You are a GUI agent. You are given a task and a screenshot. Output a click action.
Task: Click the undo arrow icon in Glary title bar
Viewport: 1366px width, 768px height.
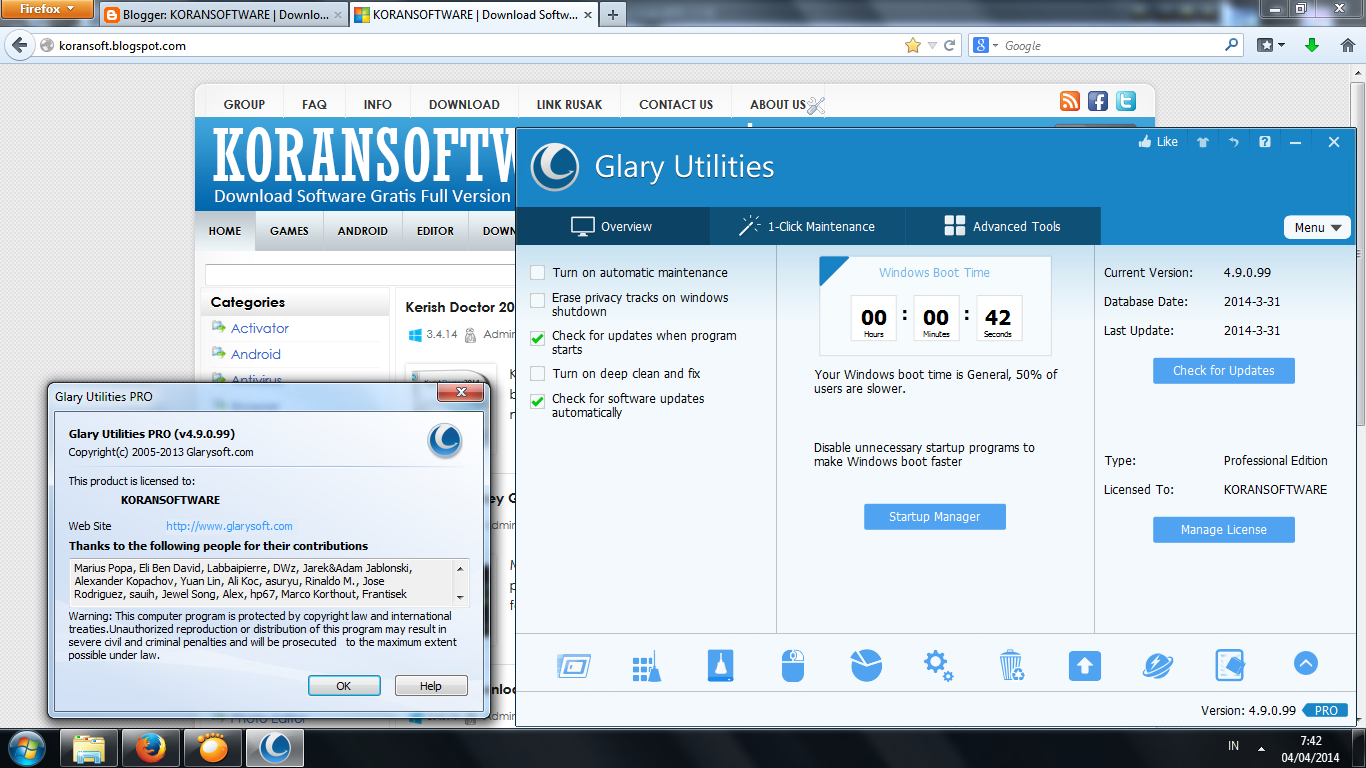pyautogui.click(x=1234, y=142)
